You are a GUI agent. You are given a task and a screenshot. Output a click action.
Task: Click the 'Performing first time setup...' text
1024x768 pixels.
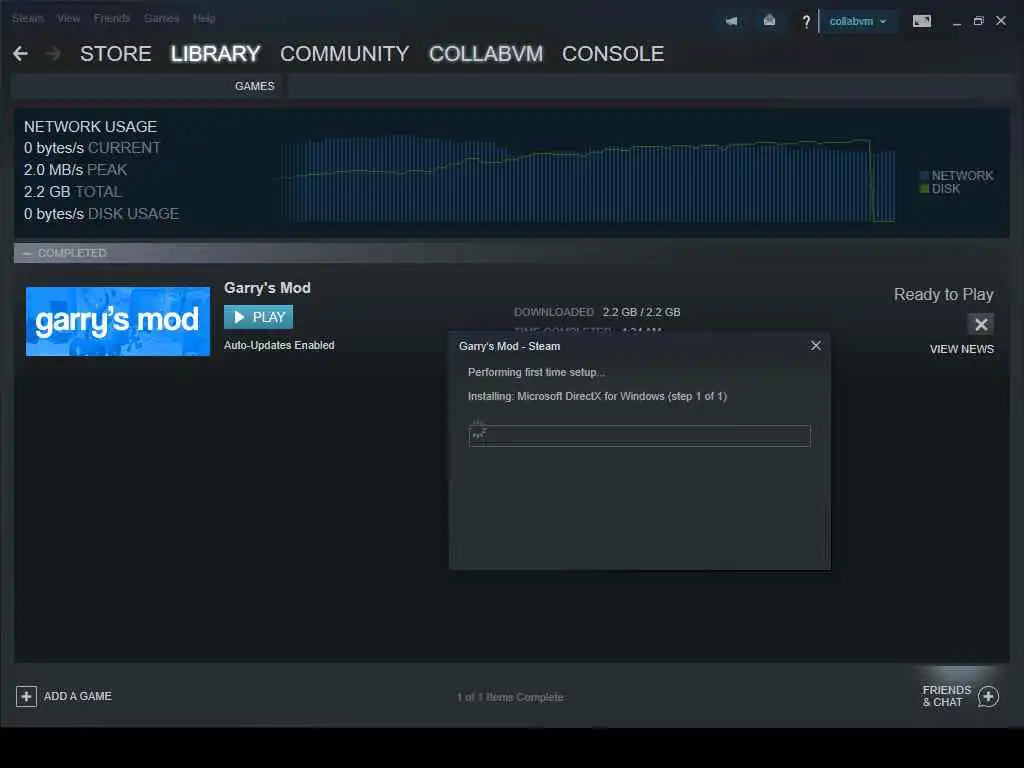[x=537, y=372]
